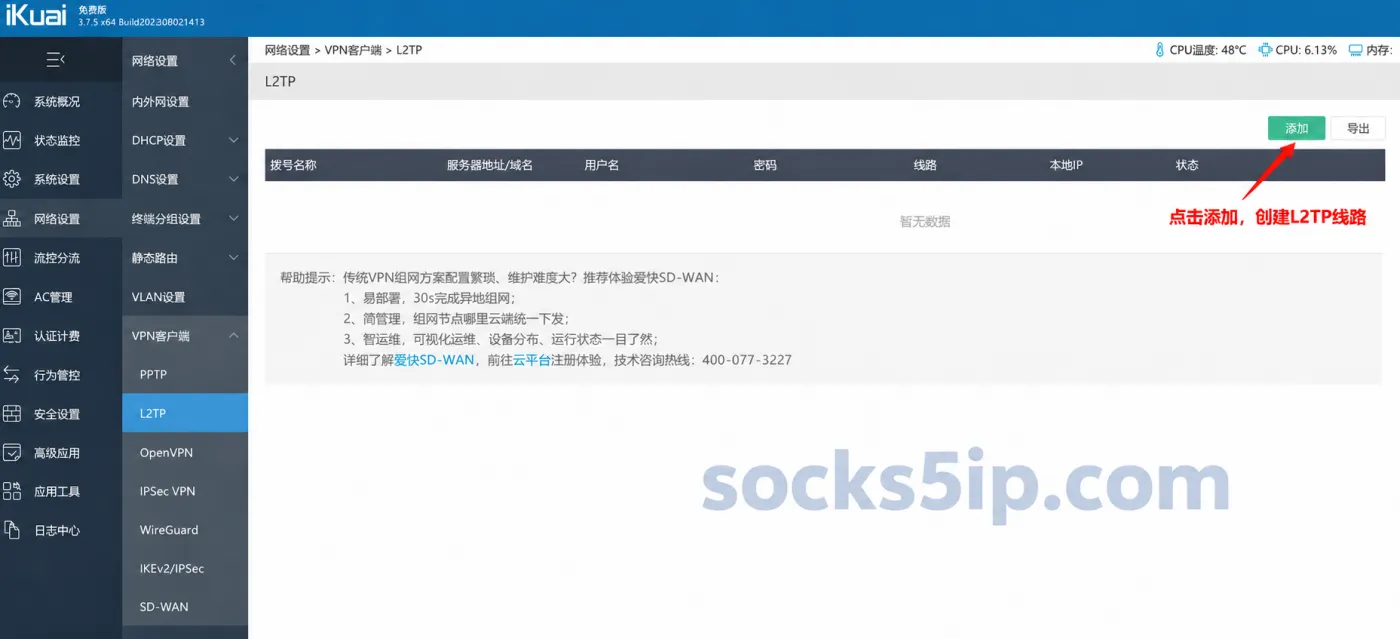Click the CPU usage chip icon
This screenshot has width=1400, height=639.
click(1265, 50)
